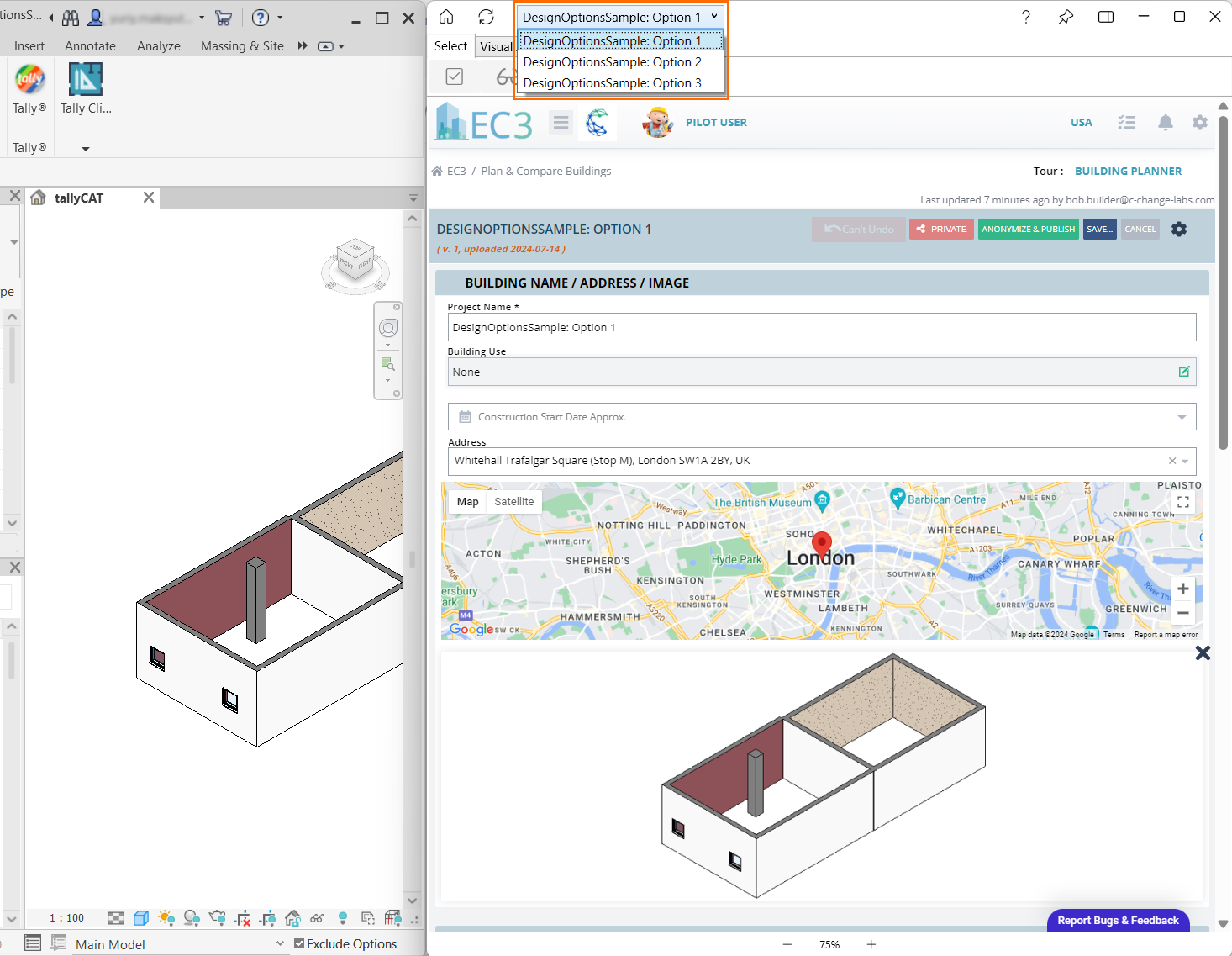The image size is (1232, 956).
Task: Expand Construction Start Date dropdown
Action: (1182, 417)
